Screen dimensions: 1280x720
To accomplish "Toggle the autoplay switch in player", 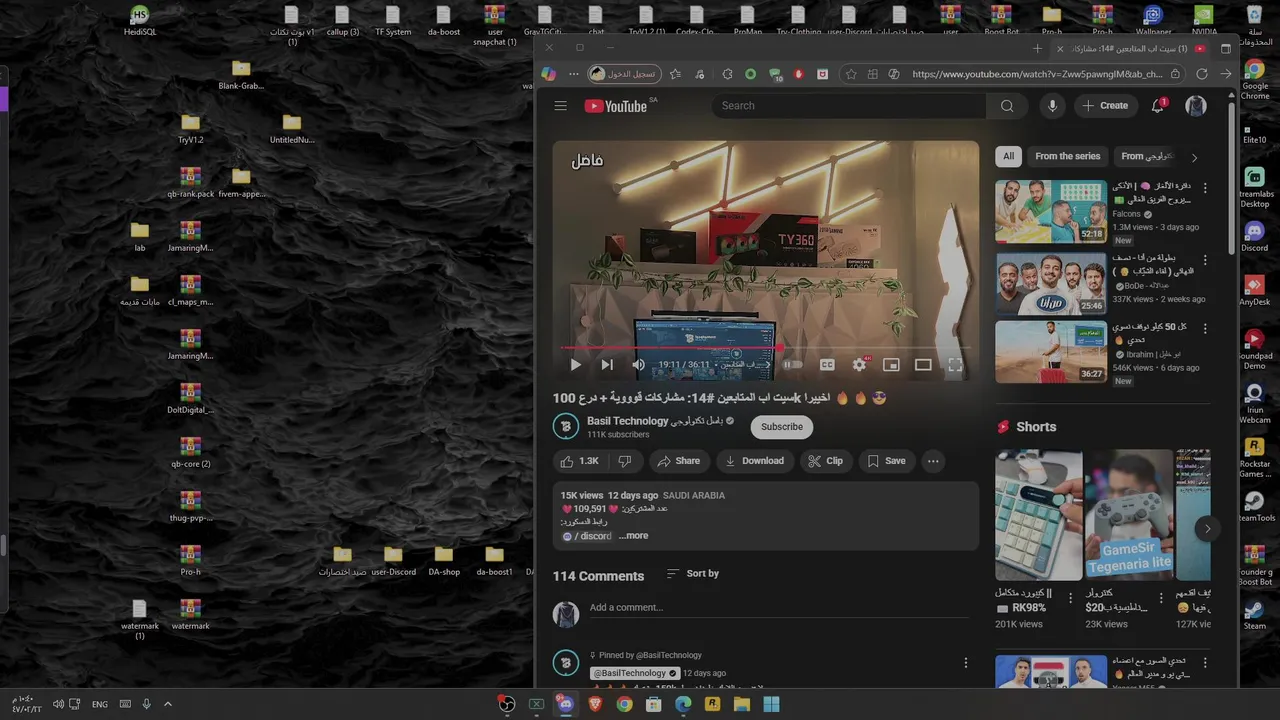I will 793,365.
